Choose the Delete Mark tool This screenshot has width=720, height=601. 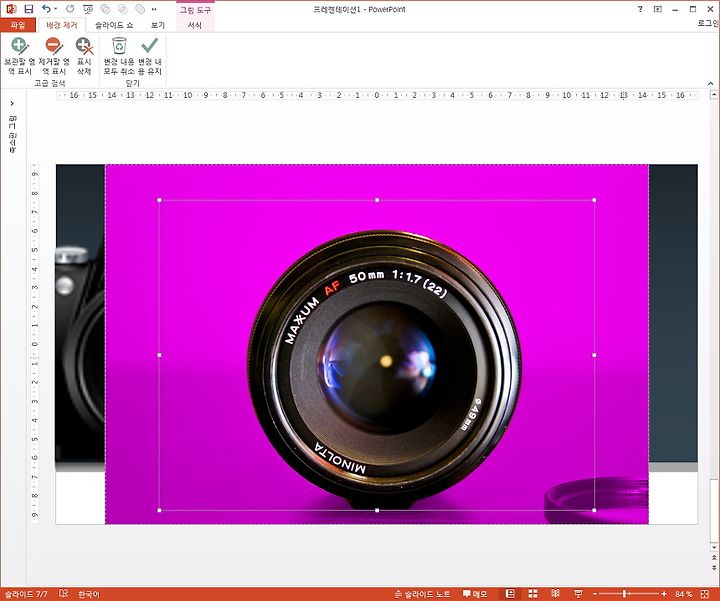[84, 56]
